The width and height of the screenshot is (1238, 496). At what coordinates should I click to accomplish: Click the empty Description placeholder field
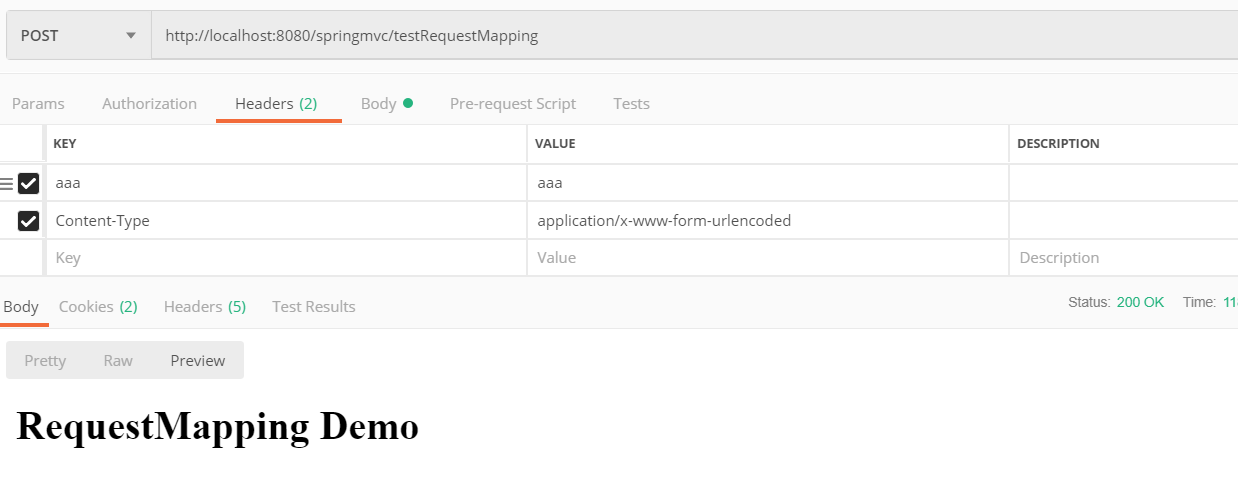tap(1120, 258)
